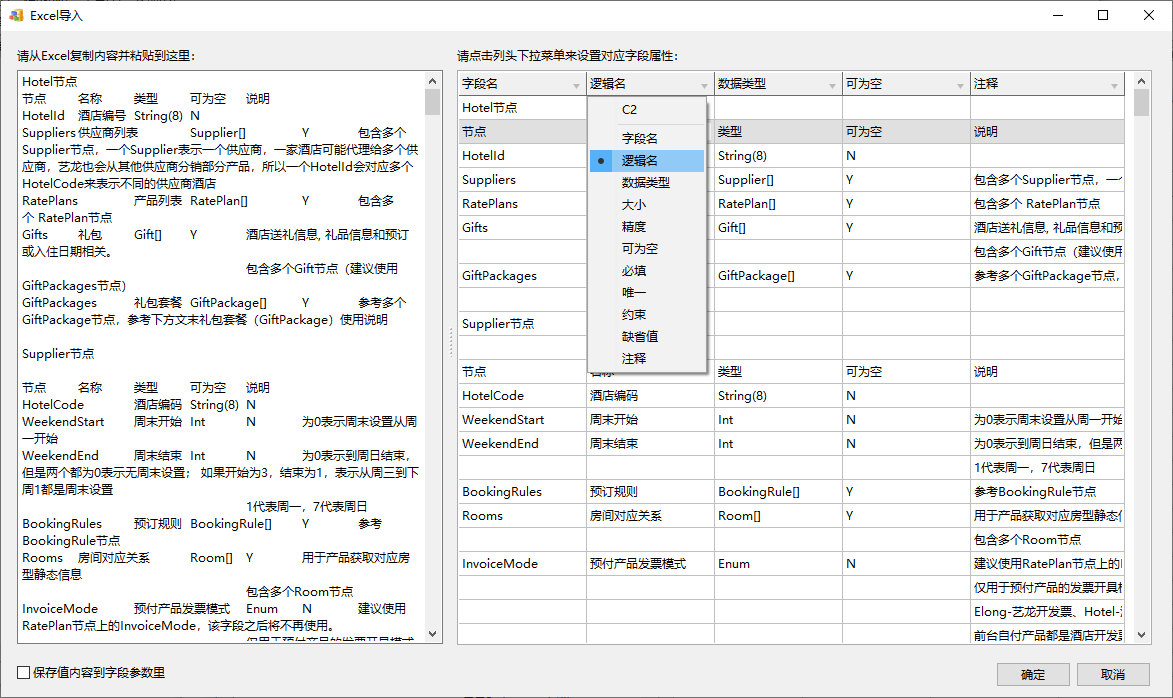Screen dimensions: 1173x698
Task: Click the RatePlan[] data type cell
Action: tap(778, 203)
